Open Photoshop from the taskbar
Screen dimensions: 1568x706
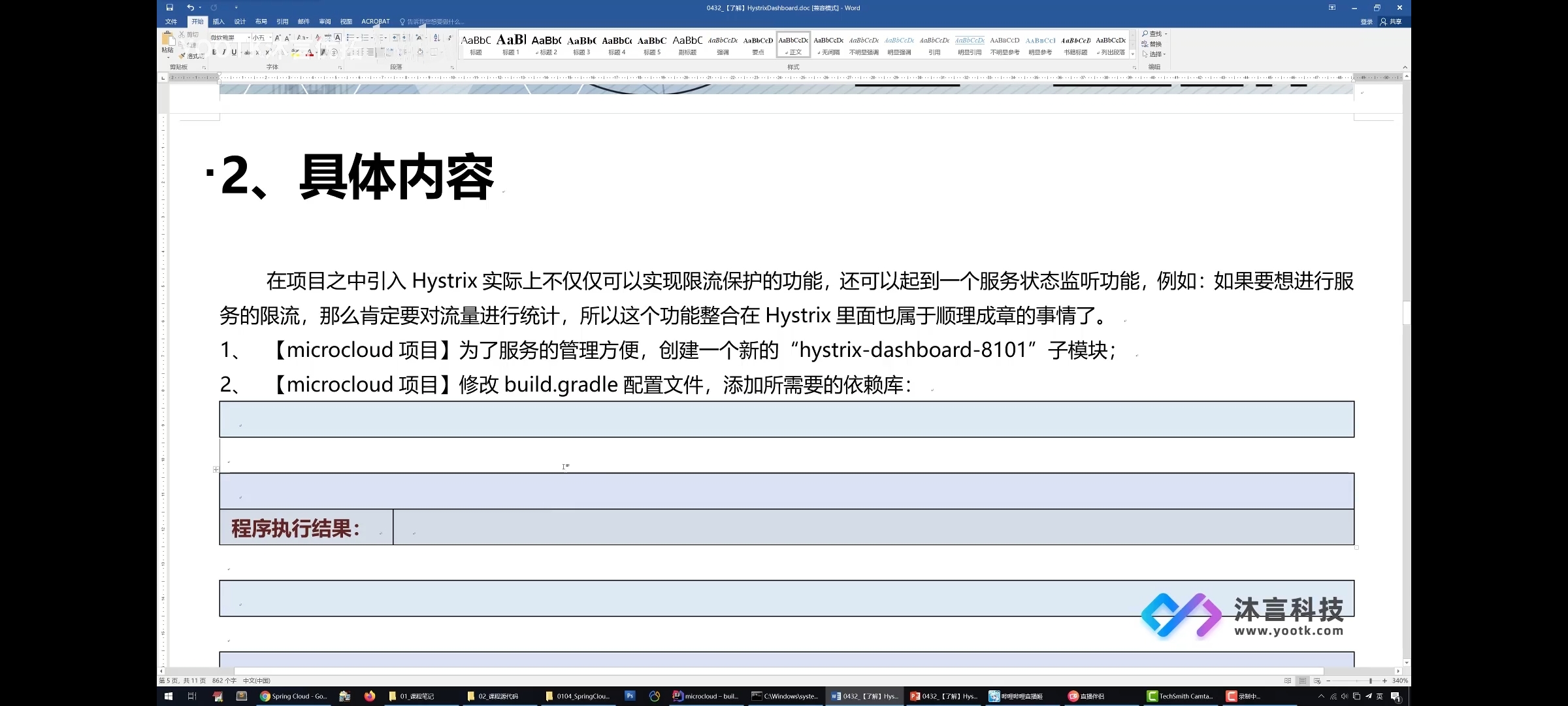pos(630,696)
